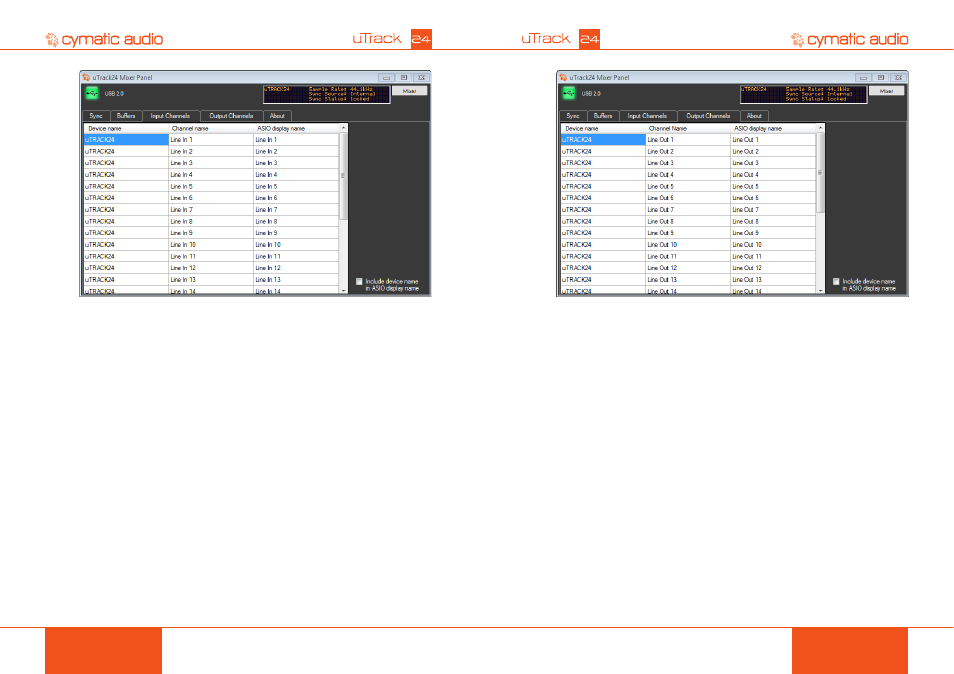
Task: Click ASIO display name cell Line In 12
Action: [296, 268]
